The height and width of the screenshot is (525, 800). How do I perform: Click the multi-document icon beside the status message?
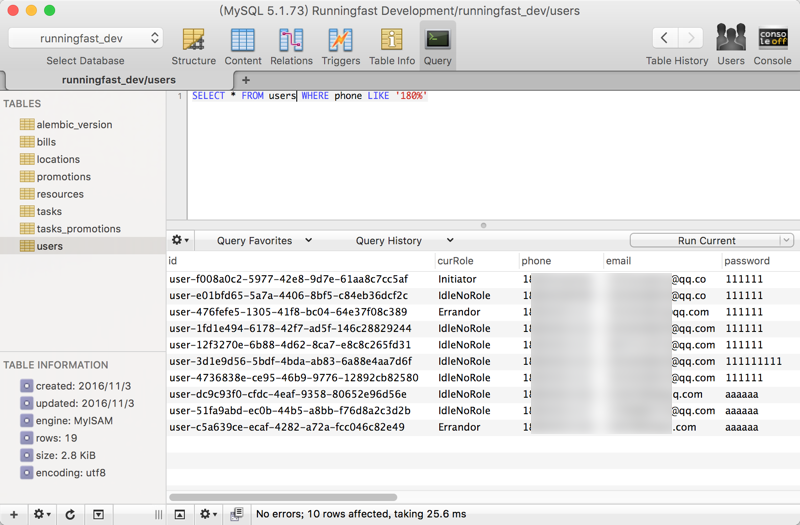(237, 514)
